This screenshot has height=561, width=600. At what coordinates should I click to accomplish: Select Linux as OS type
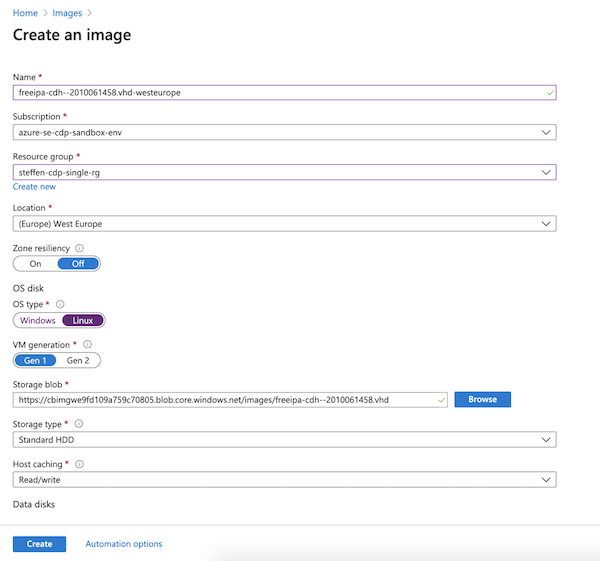click(x=83, y=320)
